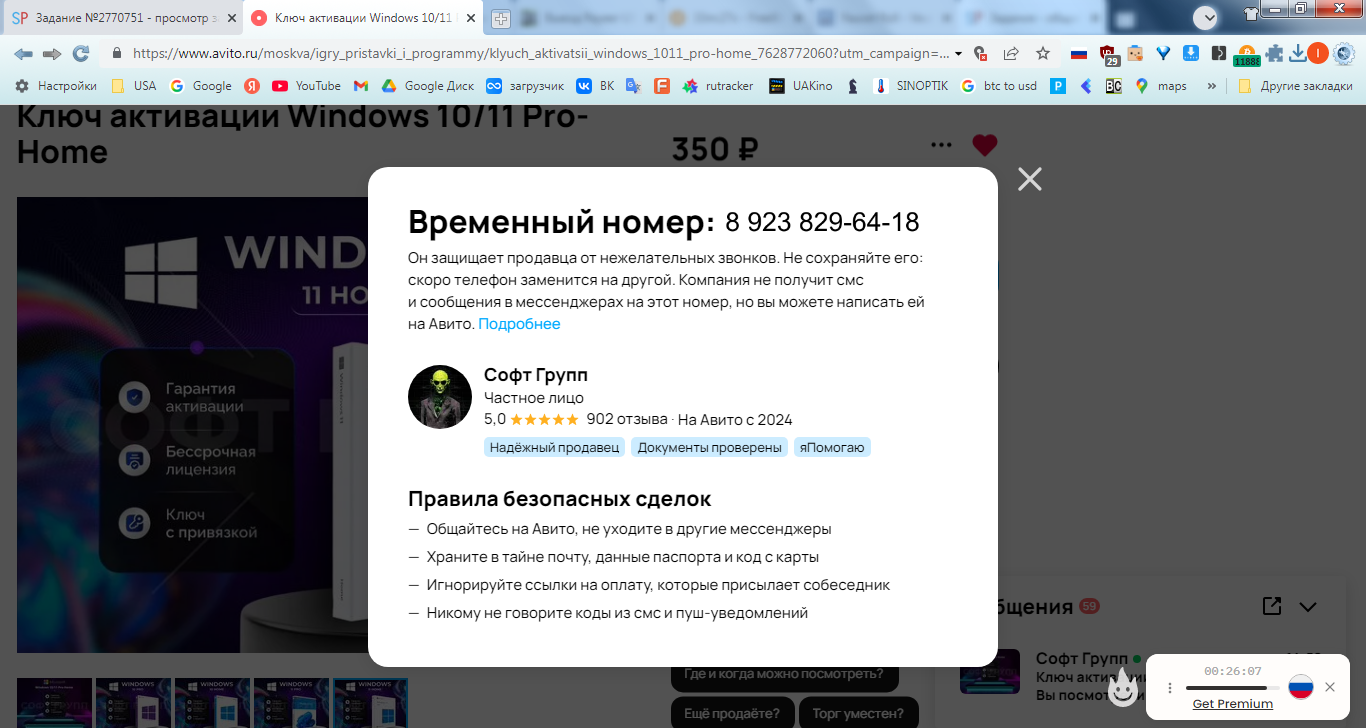This screenshot has height=728, width=1366.
Task: View the 902 отзыва reviews
Action: click(x=626, y=419)
